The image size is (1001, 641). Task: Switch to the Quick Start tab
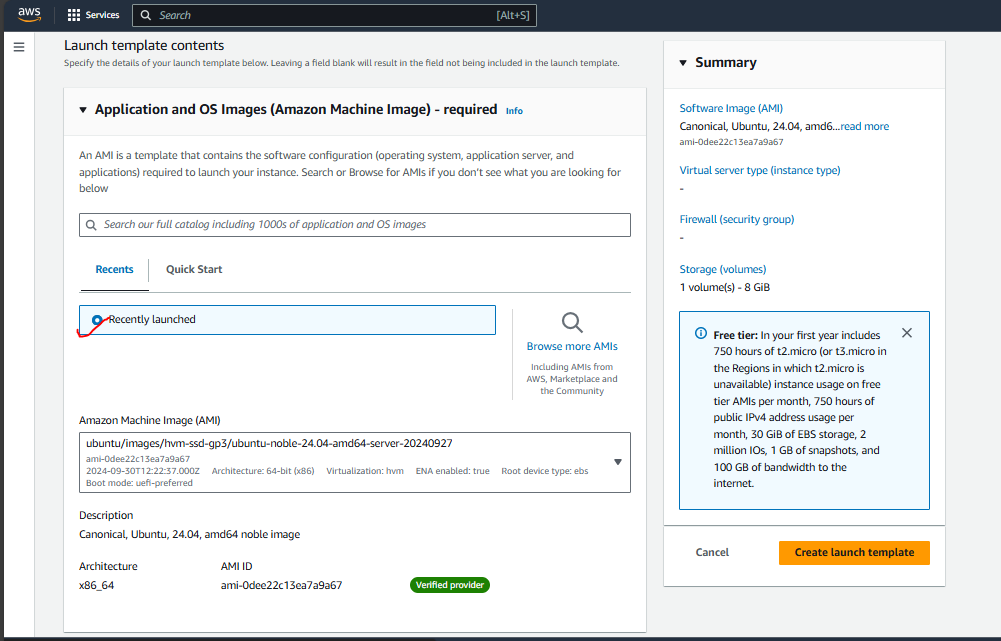[194, 269]
